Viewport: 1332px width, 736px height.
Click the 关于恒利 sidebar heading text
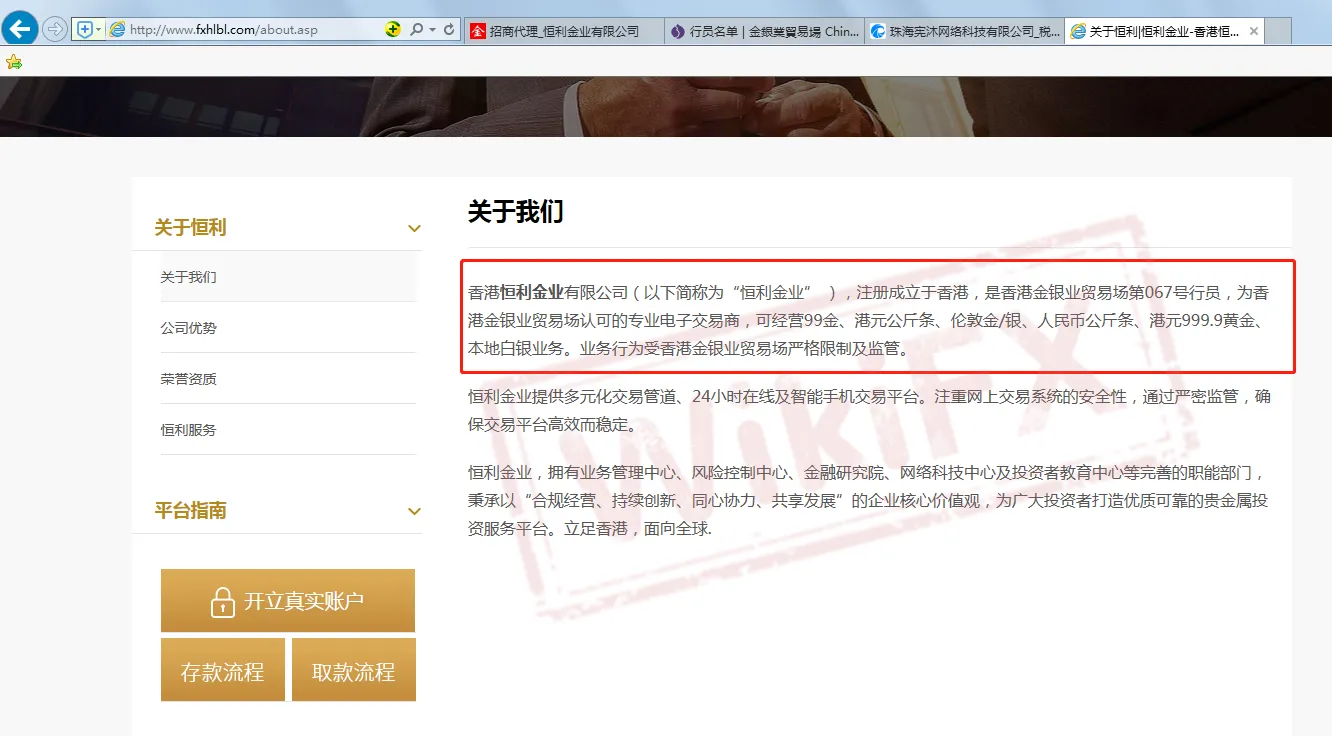tap(190, 228)
